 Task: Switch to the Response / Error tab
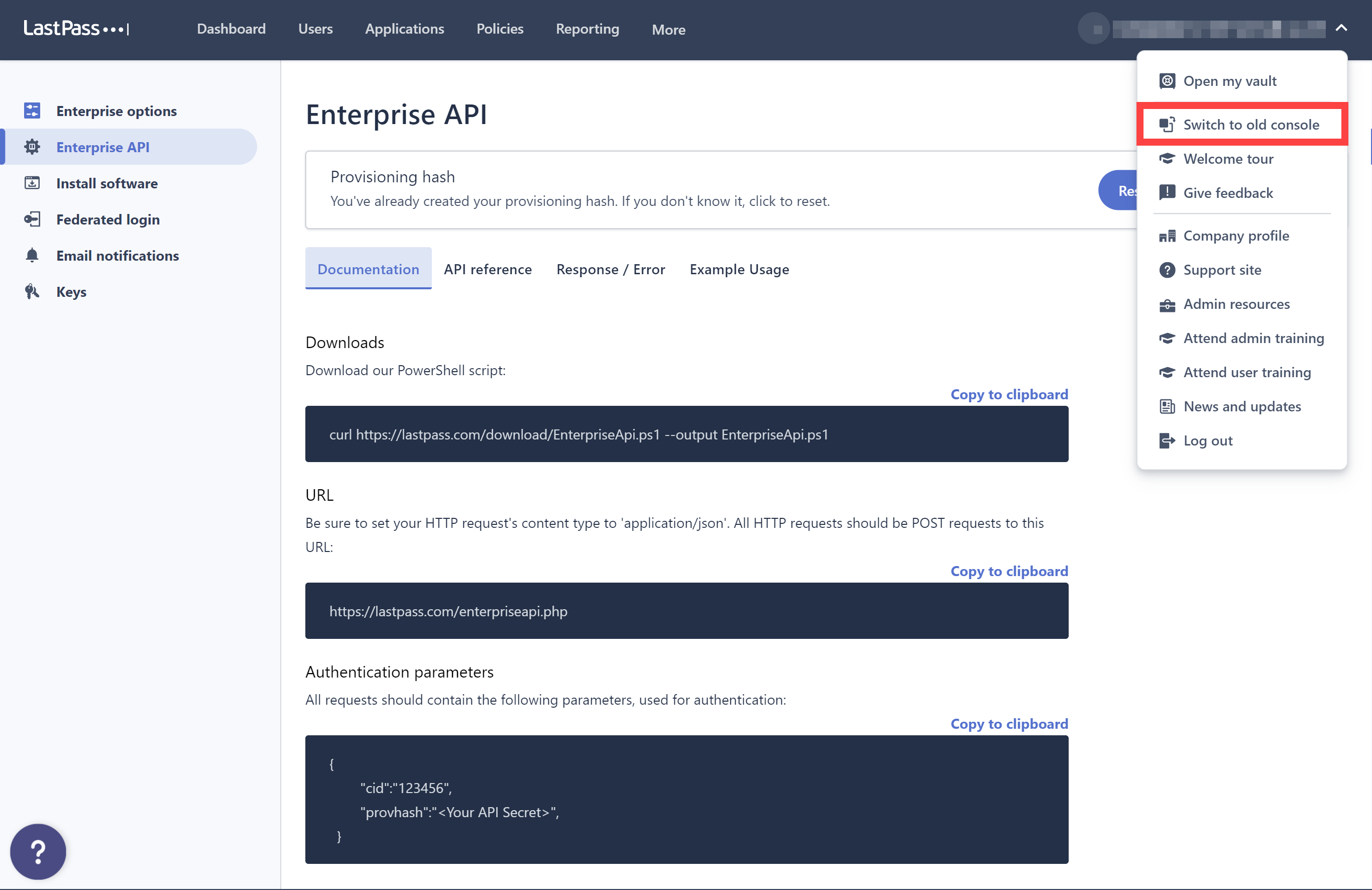point(611,269)
